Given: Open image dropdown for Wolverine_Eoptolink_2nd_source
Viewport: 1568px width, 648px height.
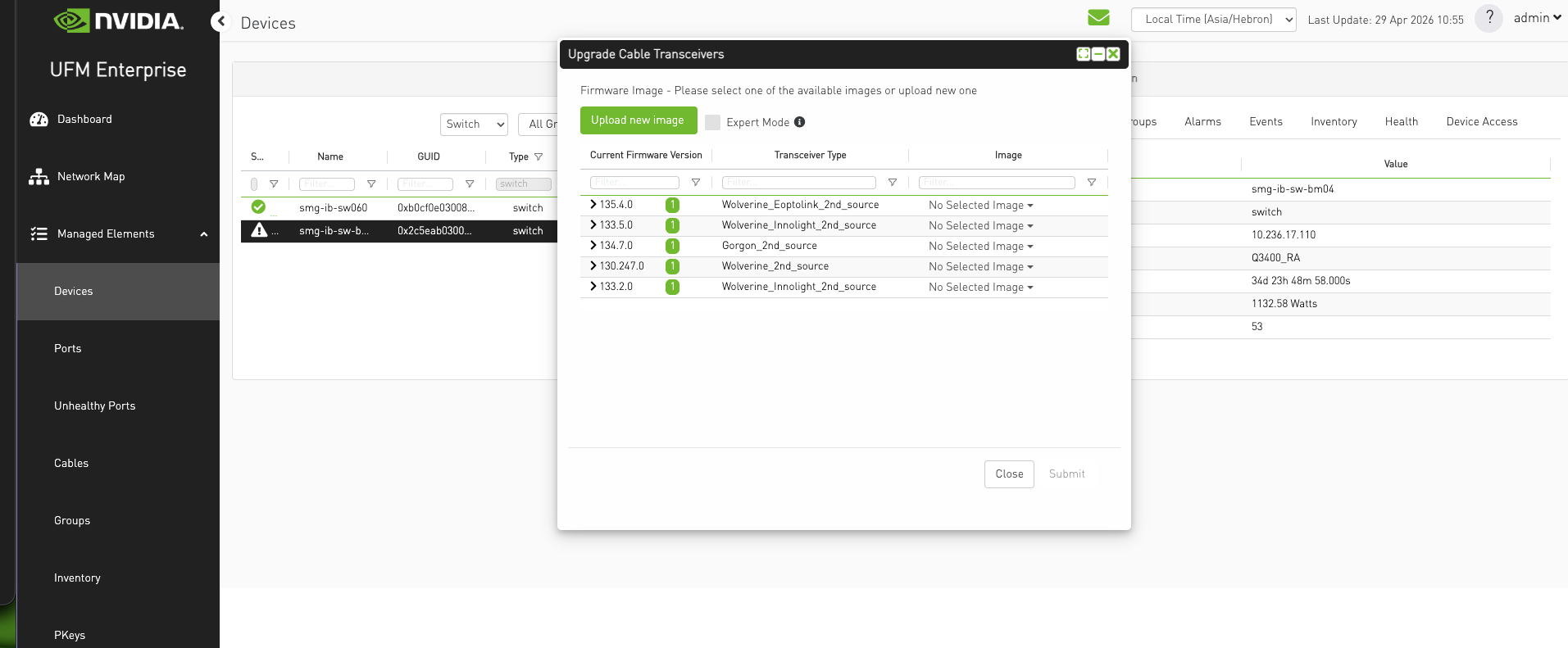Looking at the screenshot, I should pyautogui.click(x=981, y=206).
